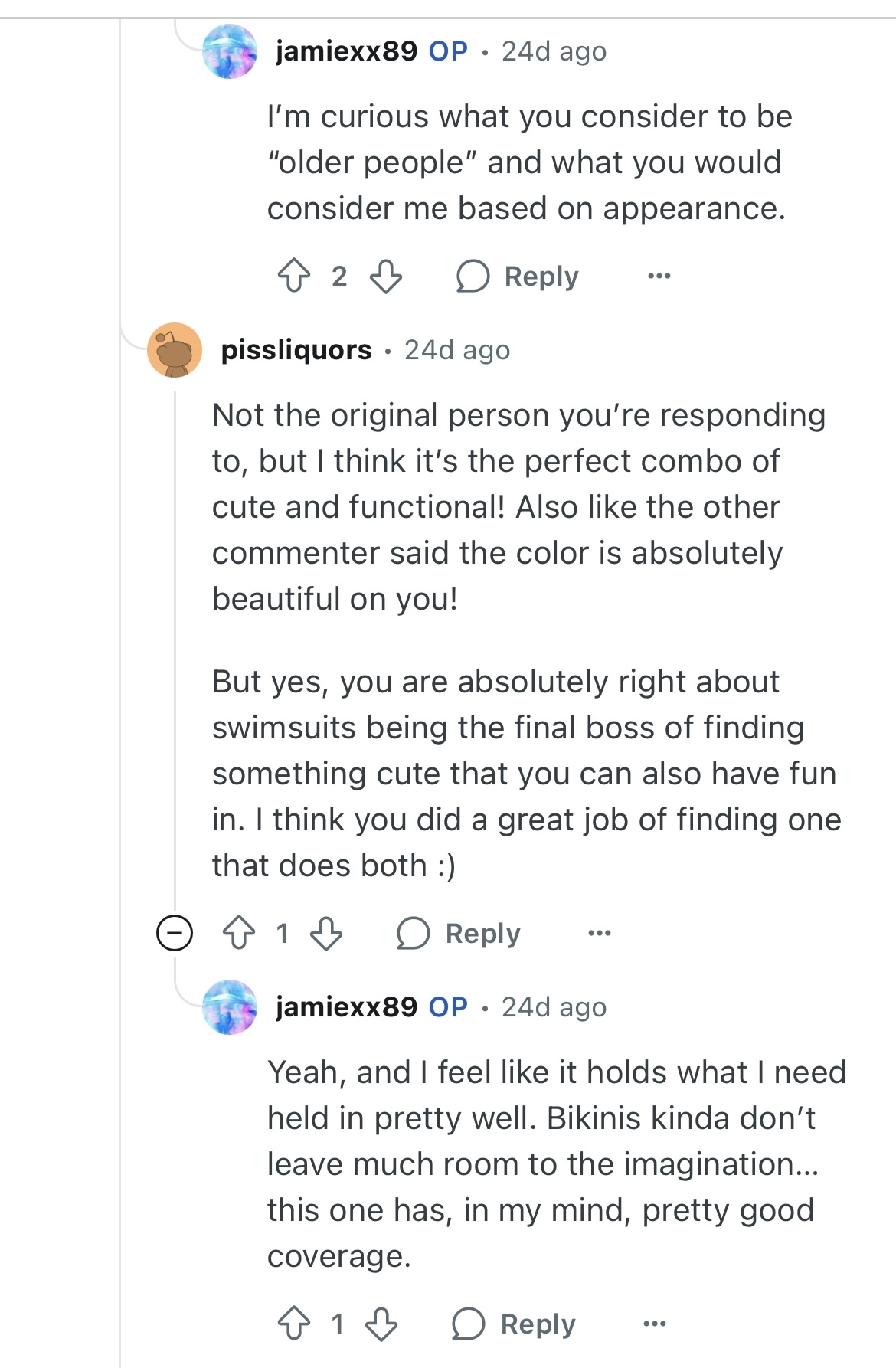Reply to pissliquors' comment
This screenshot has height=1368, width=896.
pyautogui.click(x=459, y=933)
